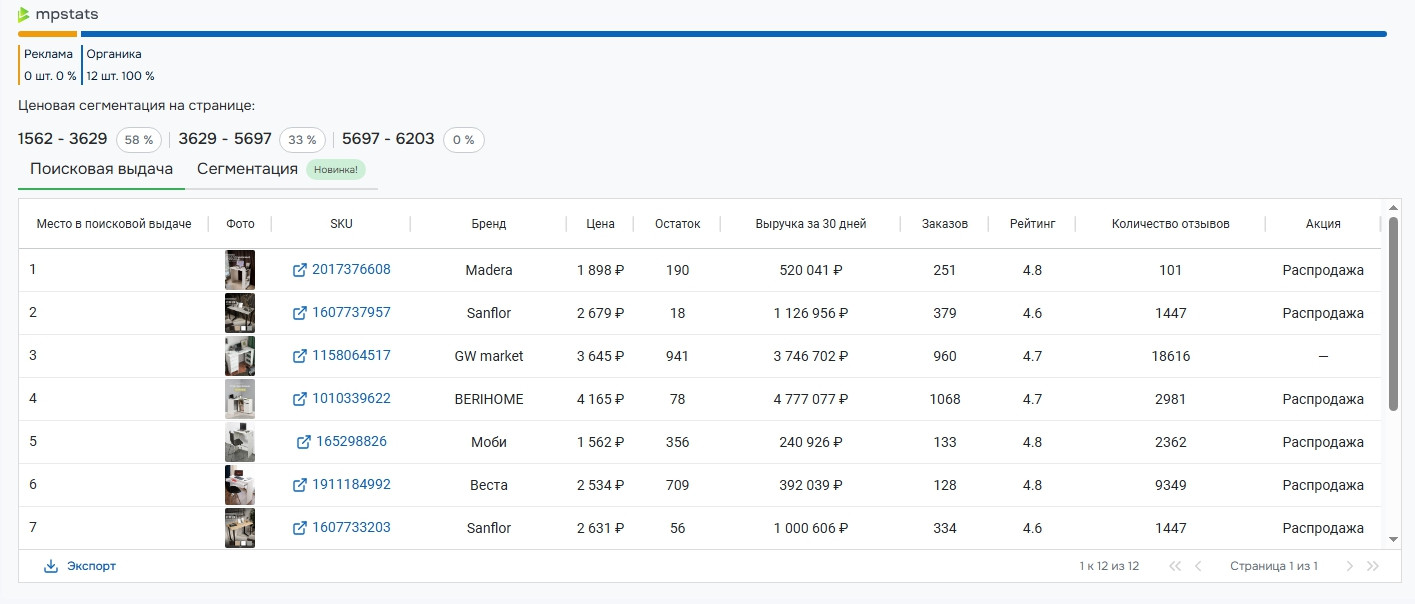Image resolution: width=1415 pixels, height=604 pixels.
Task: Sort by Рейтинг column header
Action: [x=1032, y=224]
